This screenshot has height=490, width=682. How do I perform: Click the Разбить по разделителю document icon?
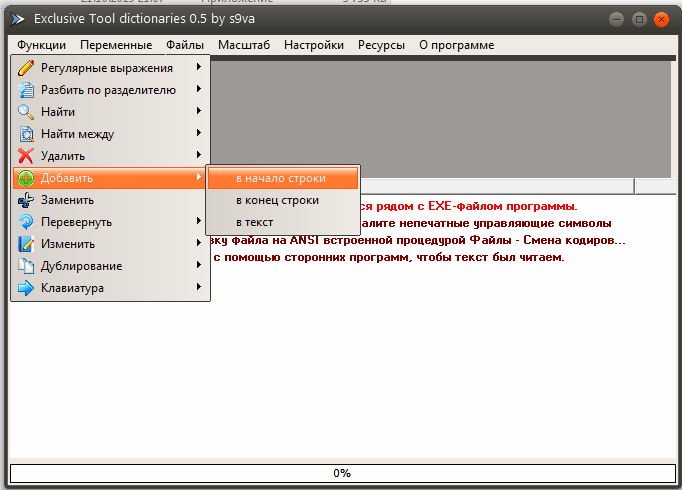coord(26,90)
